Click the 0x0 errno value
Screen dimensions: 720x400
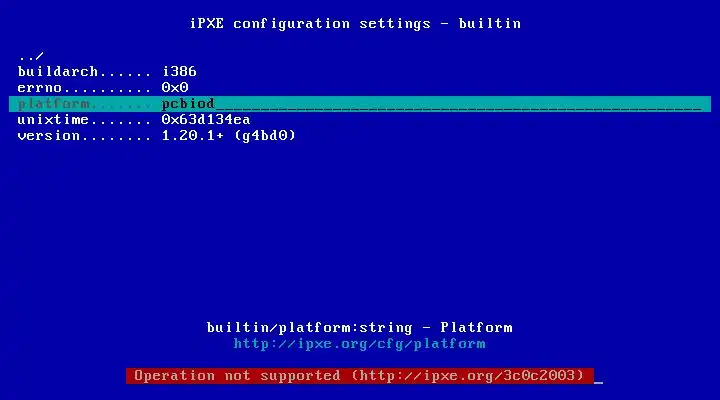(x=175, y=88)
